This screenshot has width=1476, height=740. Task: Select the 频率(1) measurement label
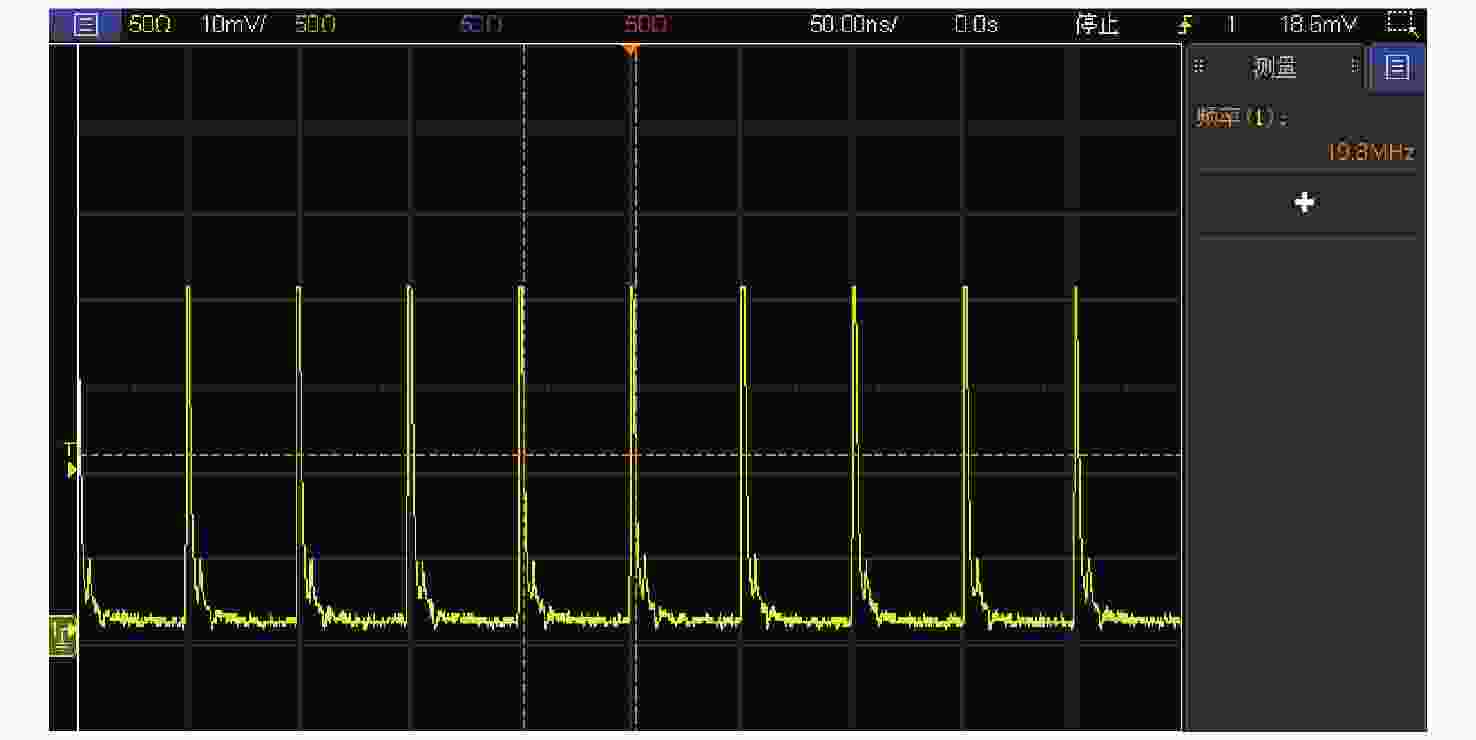pyautogui.click(x=1242, y=118)
